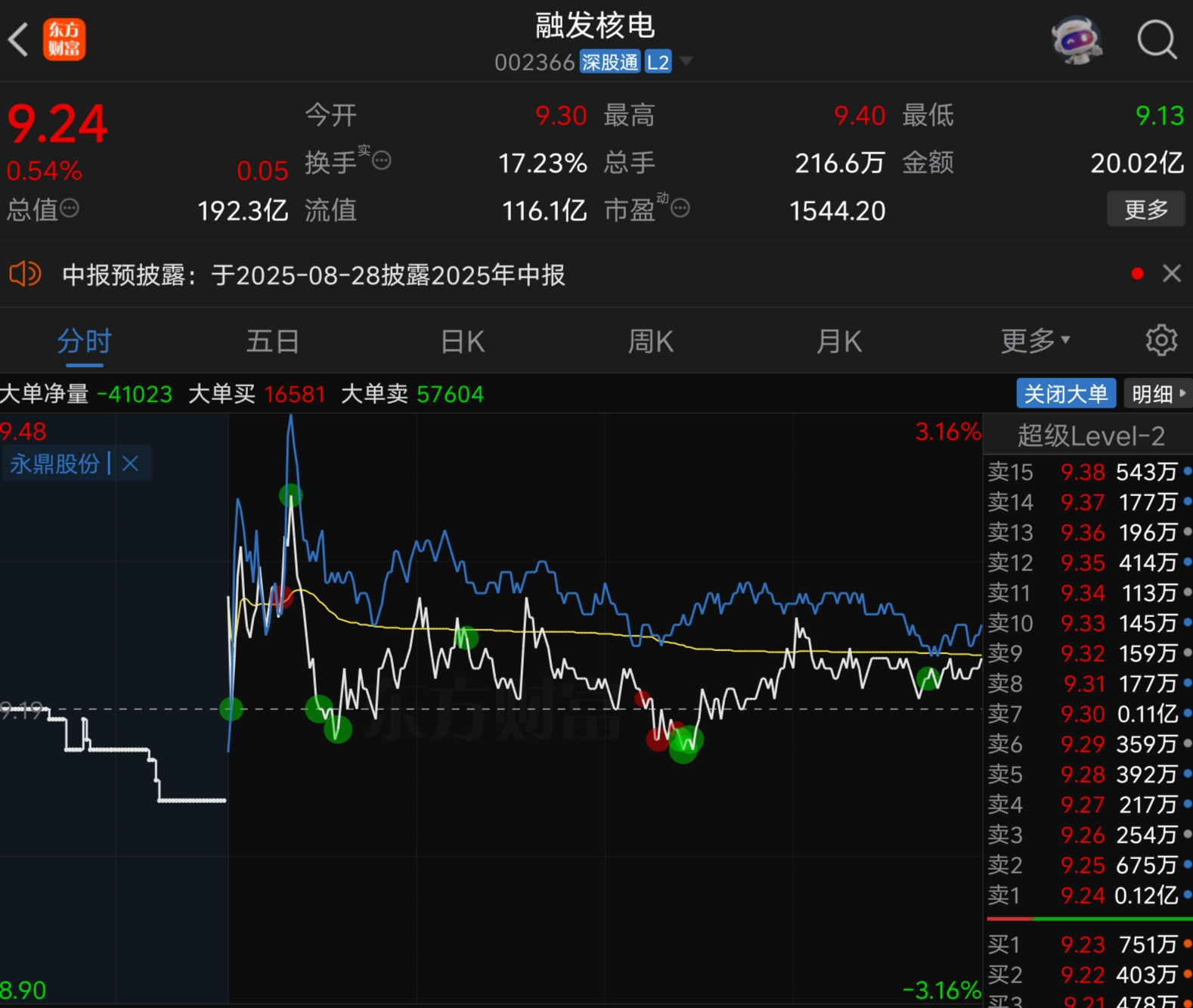Select 卖2 order row at 9.25

[x=1089, y=865]
